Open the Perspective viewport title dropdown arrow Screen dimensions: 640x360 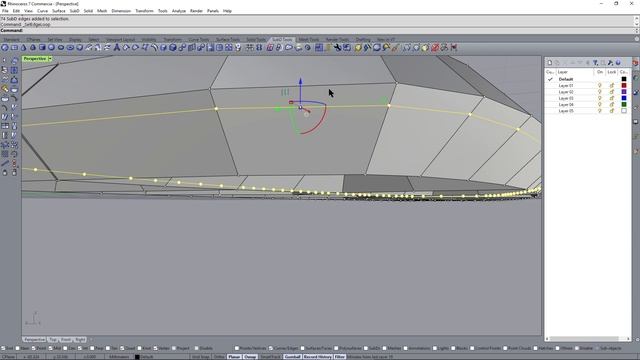[50, 59]
